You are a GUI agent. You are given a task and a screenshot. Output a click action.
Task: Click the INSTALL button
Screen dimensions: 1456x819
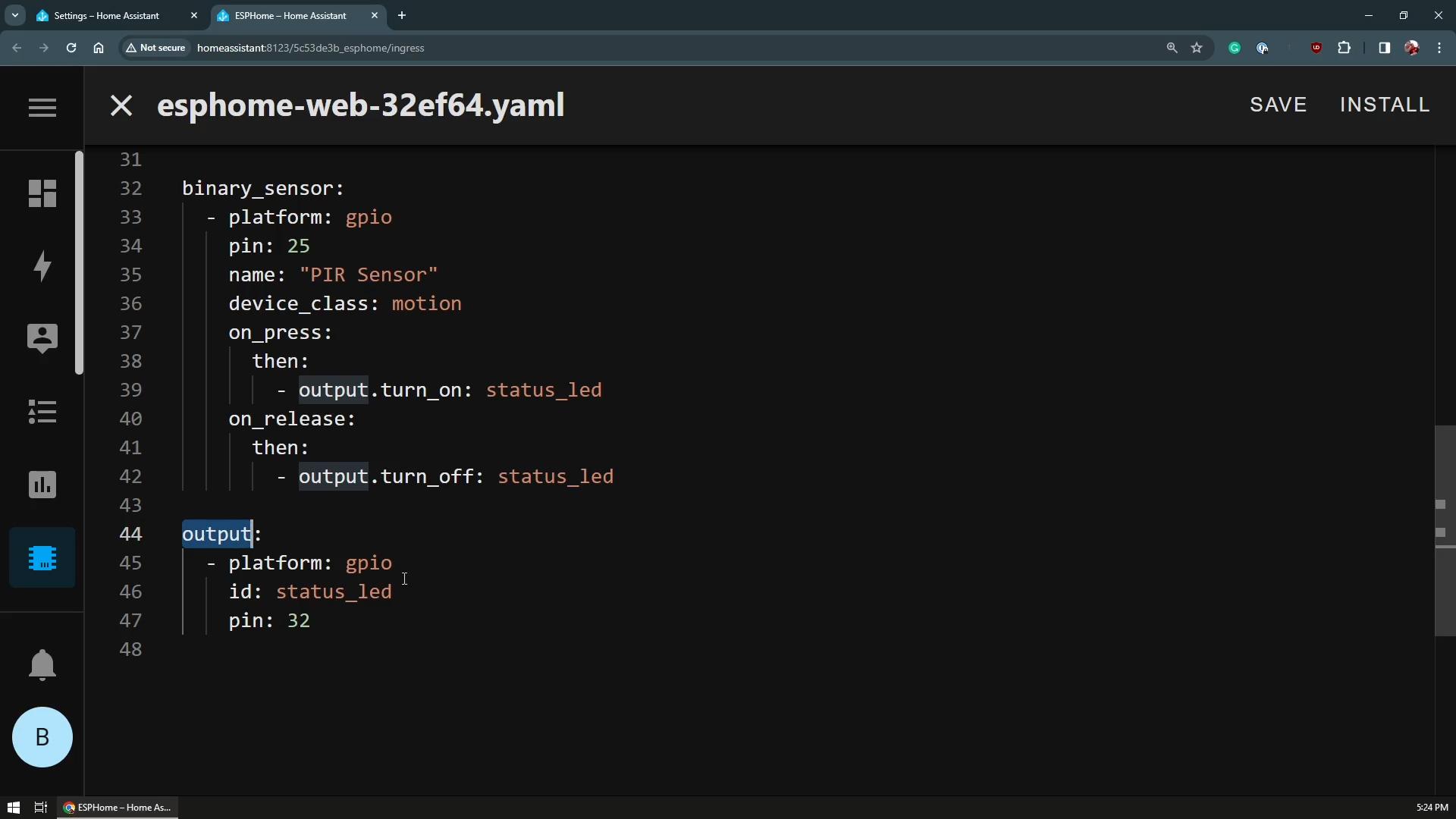click(1385, 105)
